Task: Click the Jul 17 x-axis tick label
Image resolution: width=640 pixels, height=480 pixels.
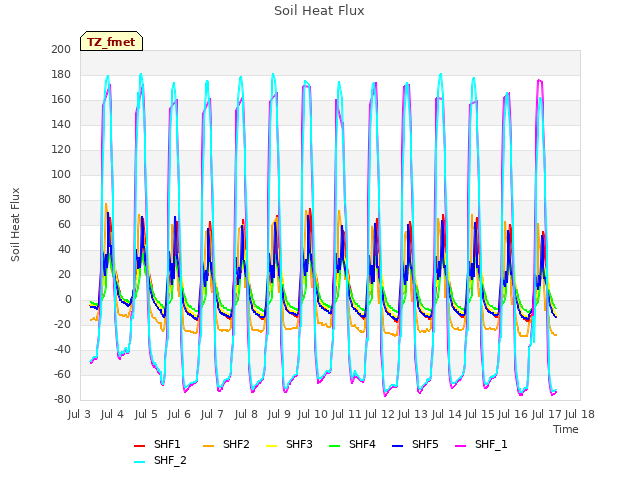Action: pos(546,414)
